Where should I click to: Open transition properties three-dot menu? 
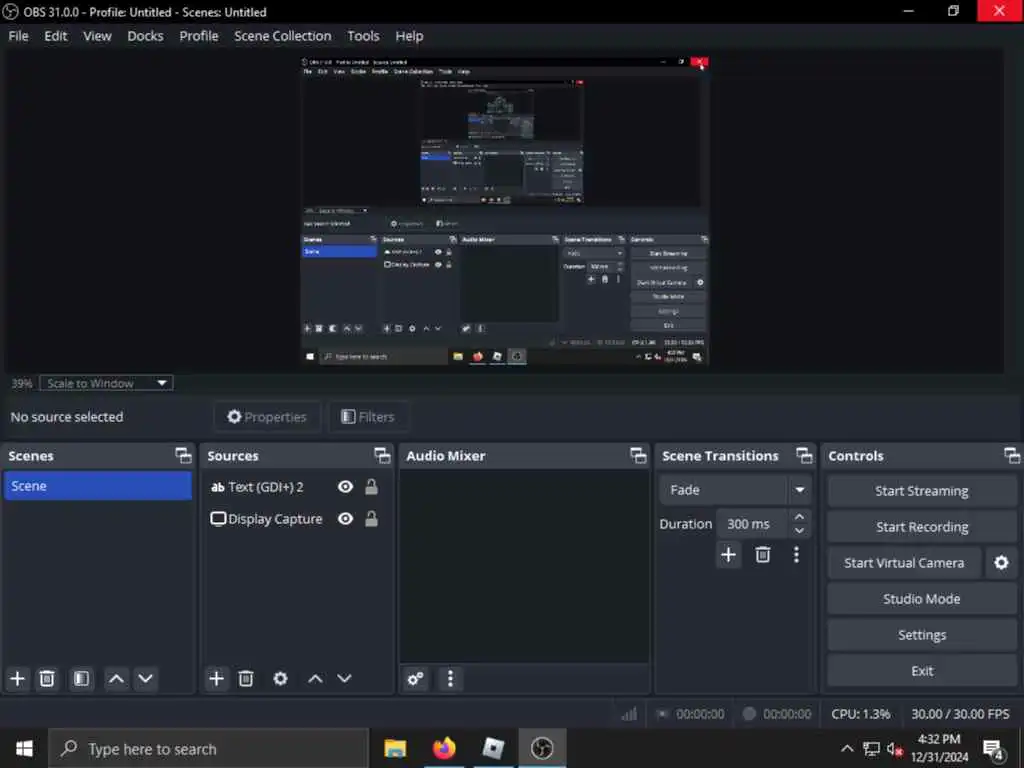coord(796,554)
